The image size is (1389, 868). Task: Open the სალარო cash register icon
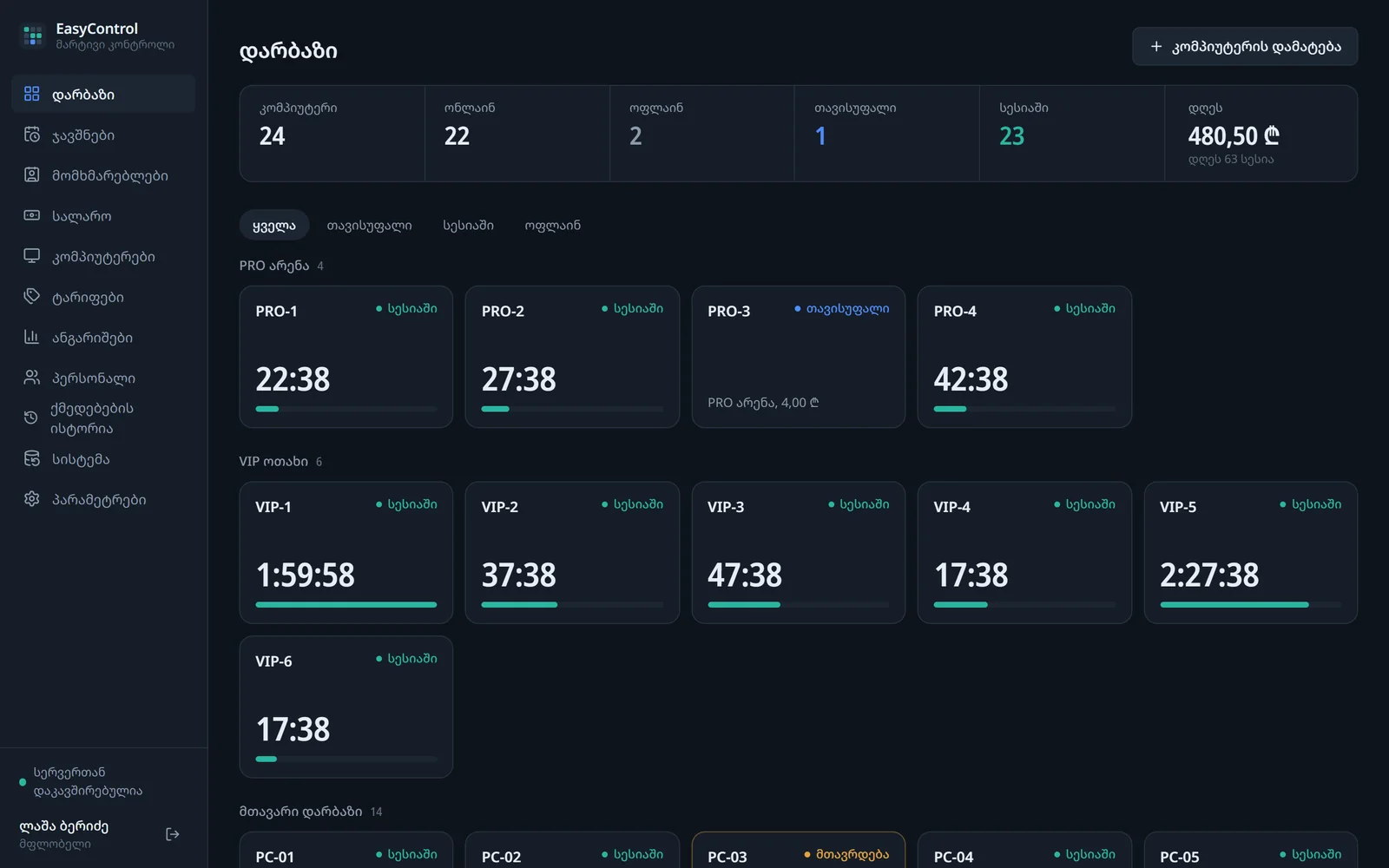point(31,215)
